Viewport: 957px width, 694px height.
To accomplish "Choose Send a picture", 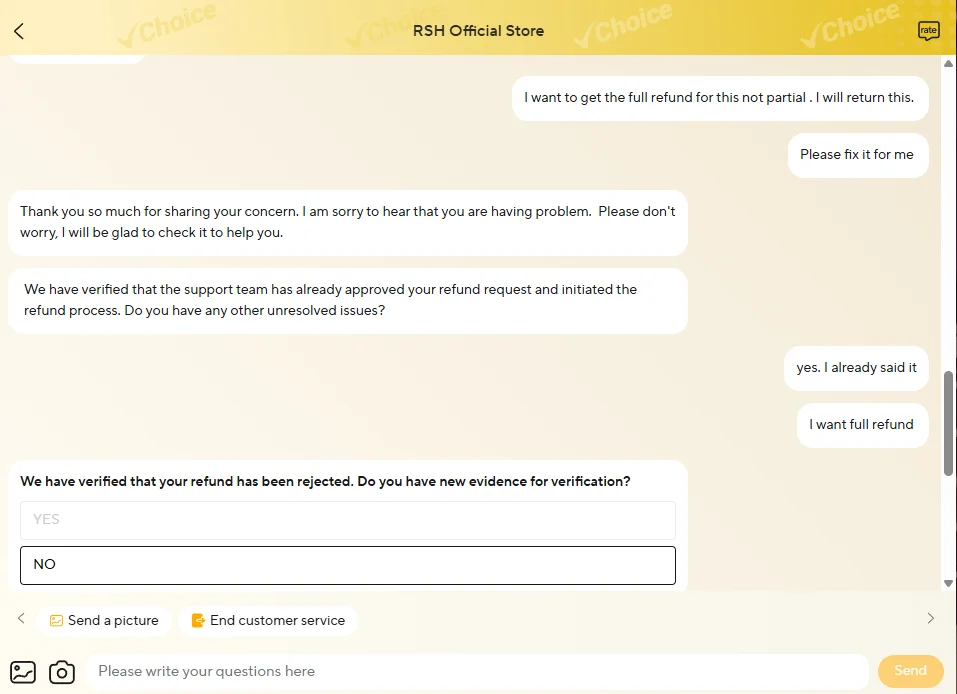I will point(104,621).
